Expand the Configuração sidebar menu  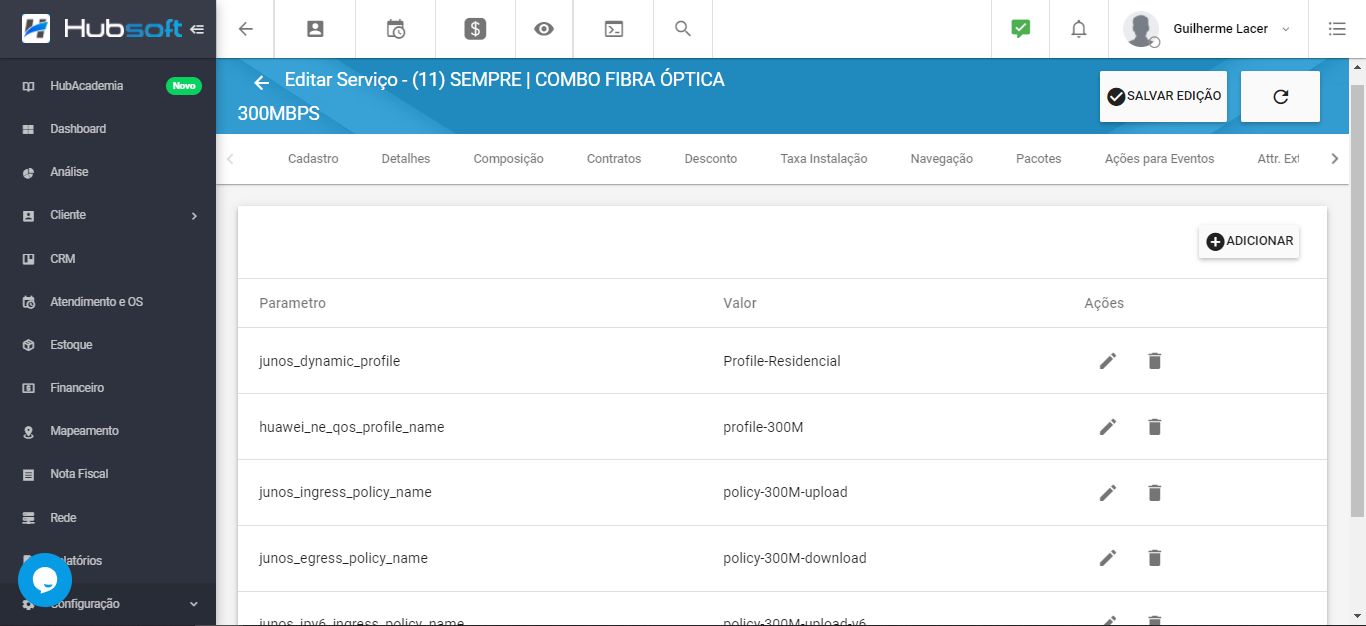(108, 604)
